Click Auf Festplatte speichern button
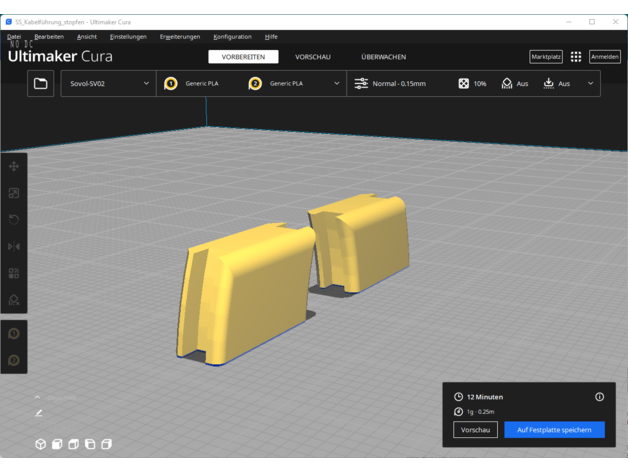Viewport: 628px width, 472px height. (x=554, y=429)
